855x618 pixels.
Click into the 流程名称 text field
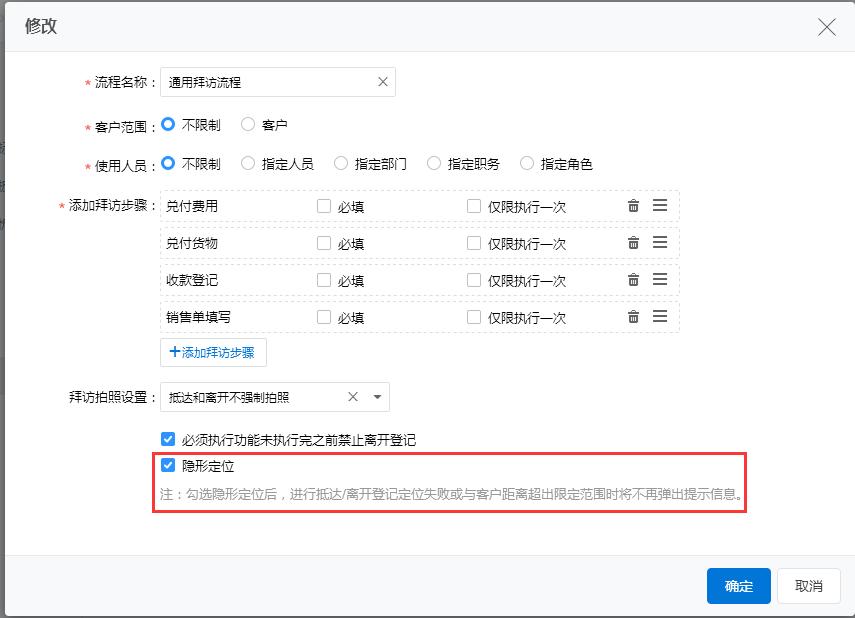[265, 82]
